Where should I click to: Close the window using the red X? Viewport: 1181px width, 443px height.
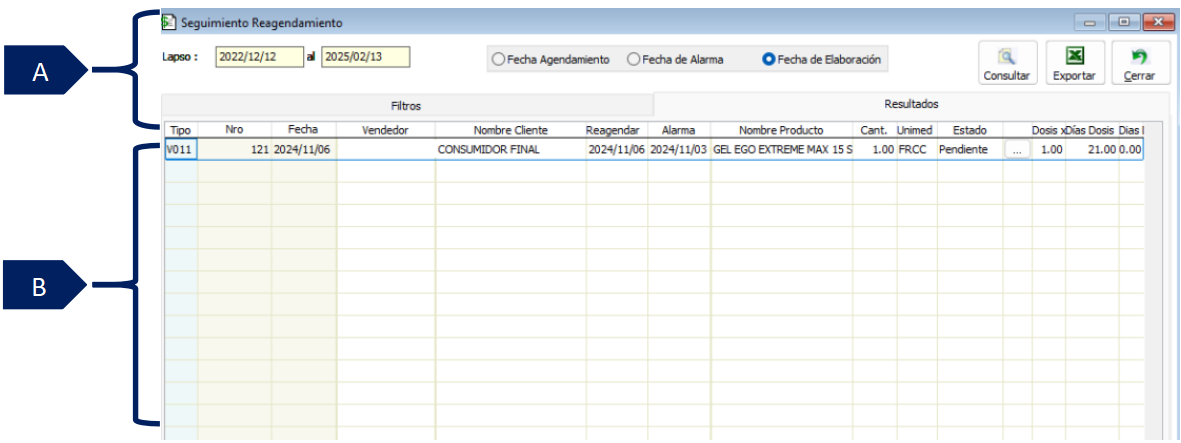[1157, 23]
